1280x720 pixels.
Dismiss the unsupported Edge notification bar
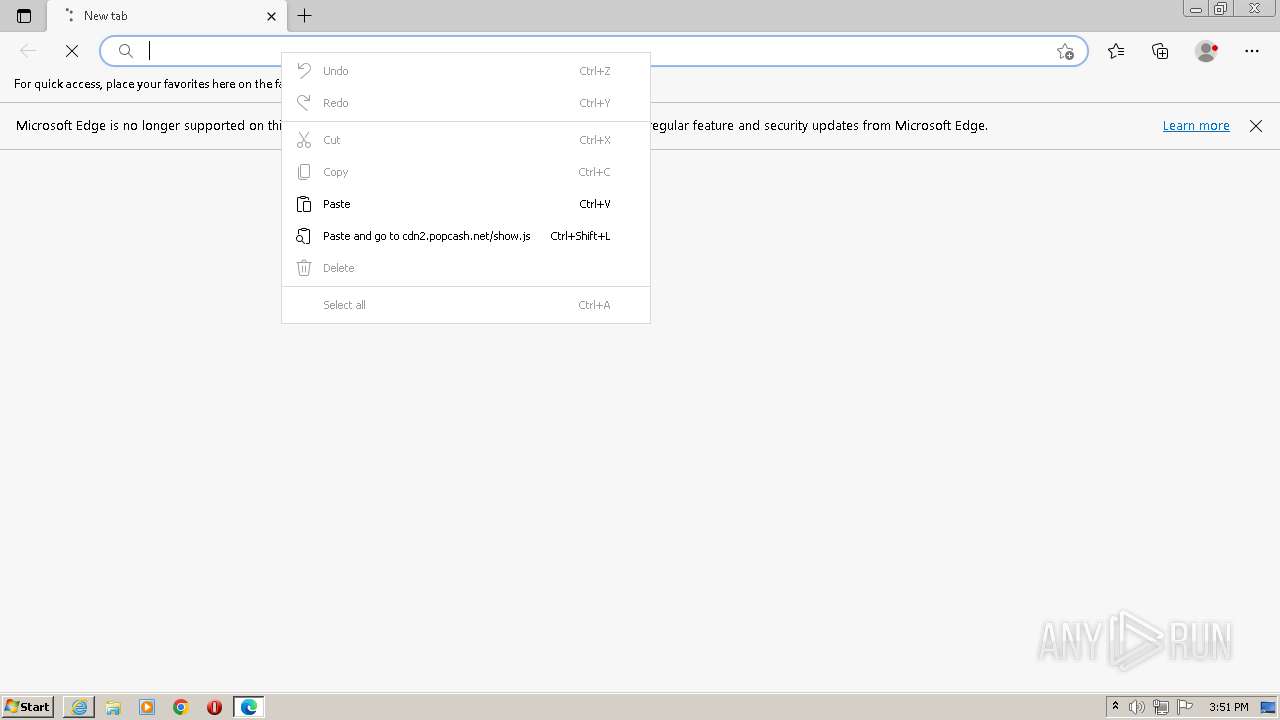[1256, 126]
